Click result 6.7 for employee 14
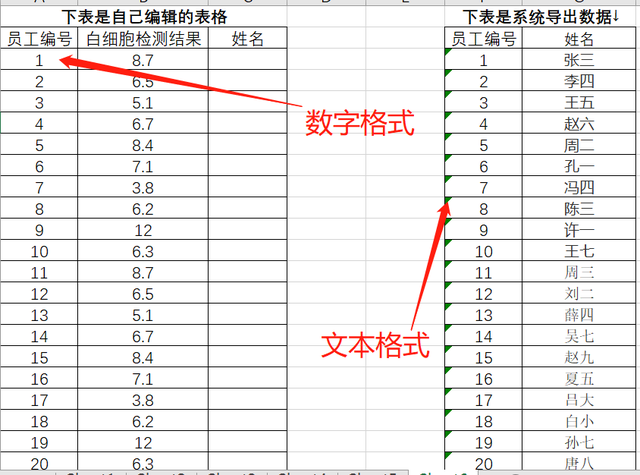640x475 pixels. coord(143,336)
